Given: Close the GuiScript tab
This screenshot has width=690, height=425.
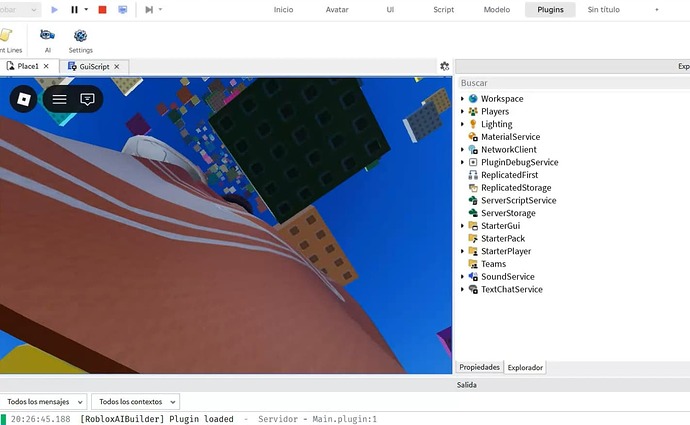Looking at the screenshot, I should pyautogui.click(x=117, y=67).
